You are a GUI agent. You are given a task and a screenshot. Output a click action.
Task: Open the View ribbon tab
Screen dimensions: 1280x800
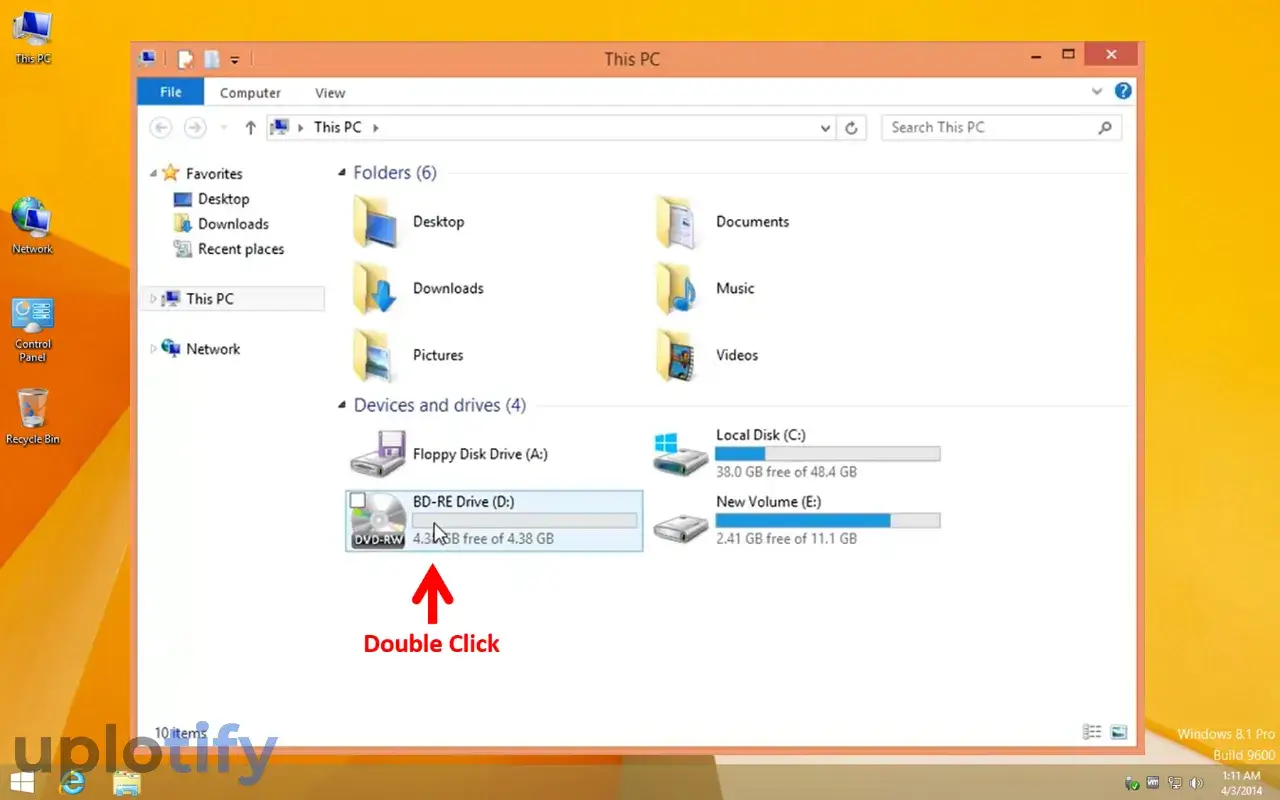pos(330,93)
